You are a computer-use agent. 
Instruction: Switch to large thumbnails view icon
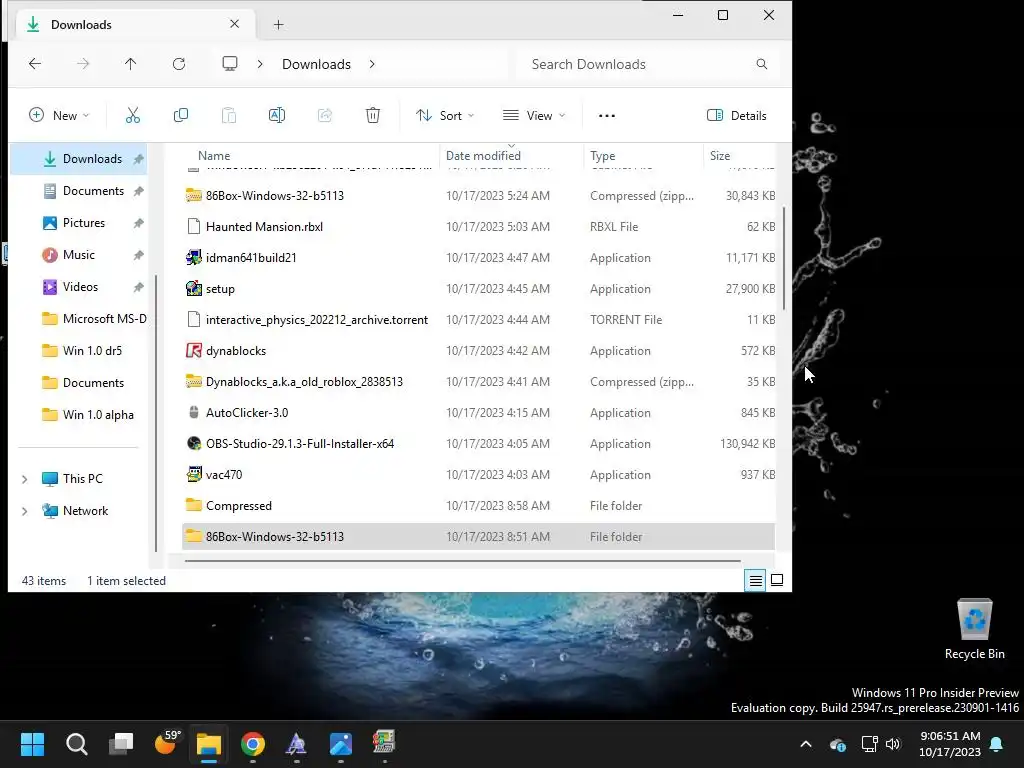tap(777, 580)
